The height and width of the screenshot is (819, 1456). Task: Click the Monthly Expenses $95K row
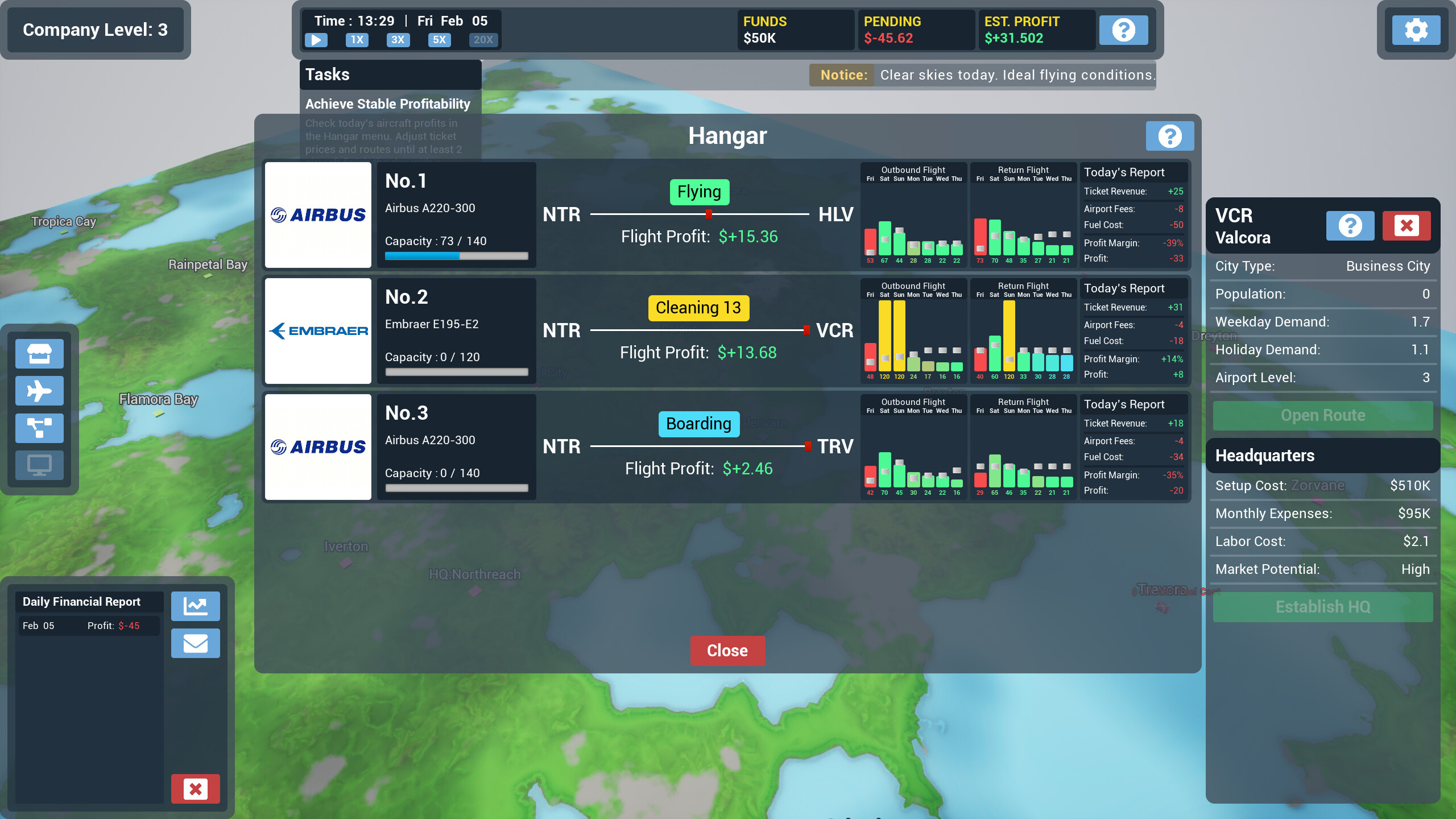[x=1323, y=514]
